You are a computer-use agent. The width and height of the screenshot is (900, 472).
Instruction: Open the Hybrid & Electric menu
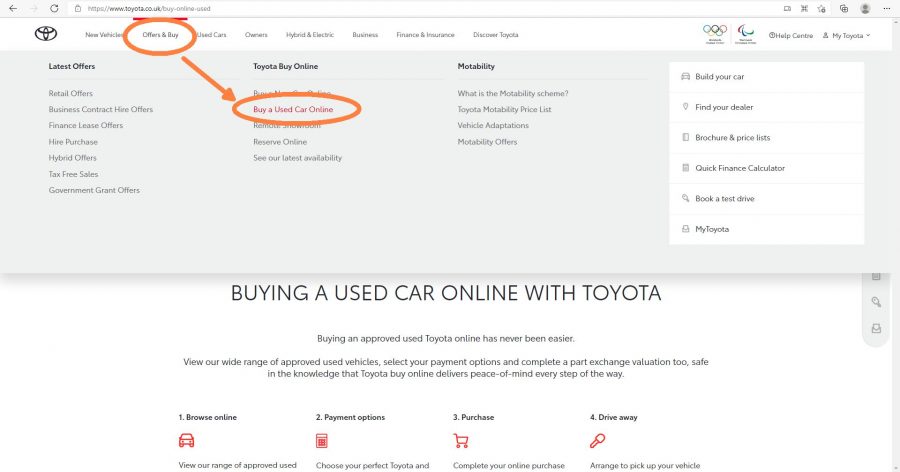pos(310,35)
